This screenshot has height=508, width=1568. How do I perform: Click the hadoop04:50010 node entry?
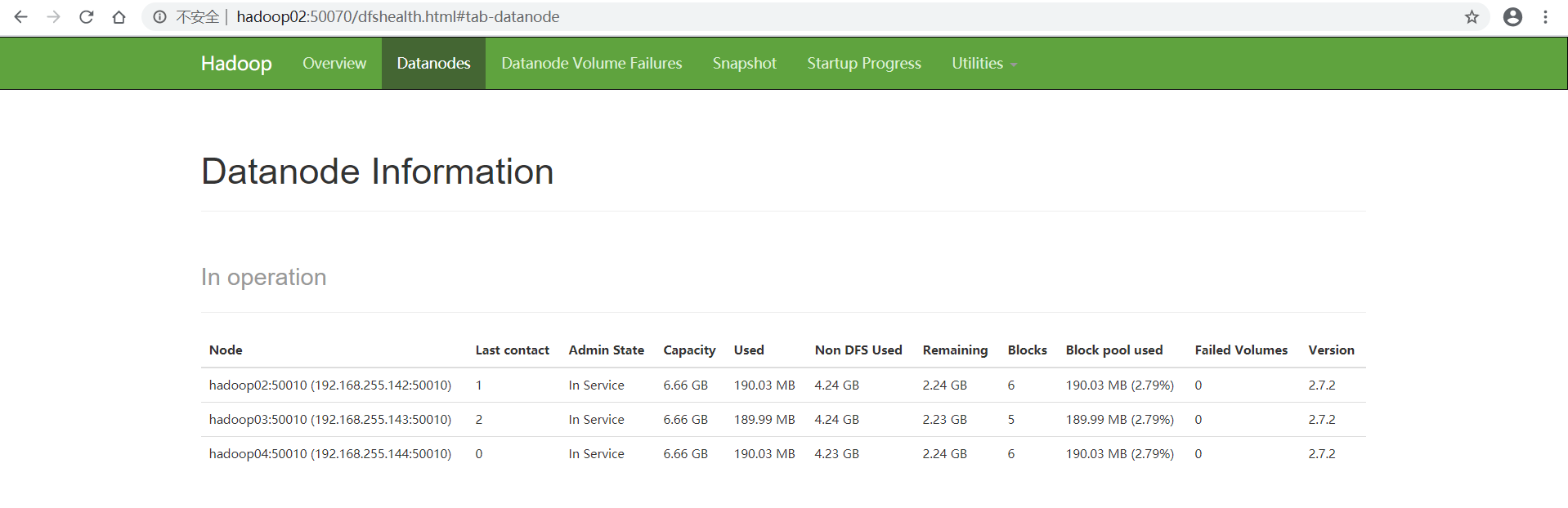click(x=329, y=454)
